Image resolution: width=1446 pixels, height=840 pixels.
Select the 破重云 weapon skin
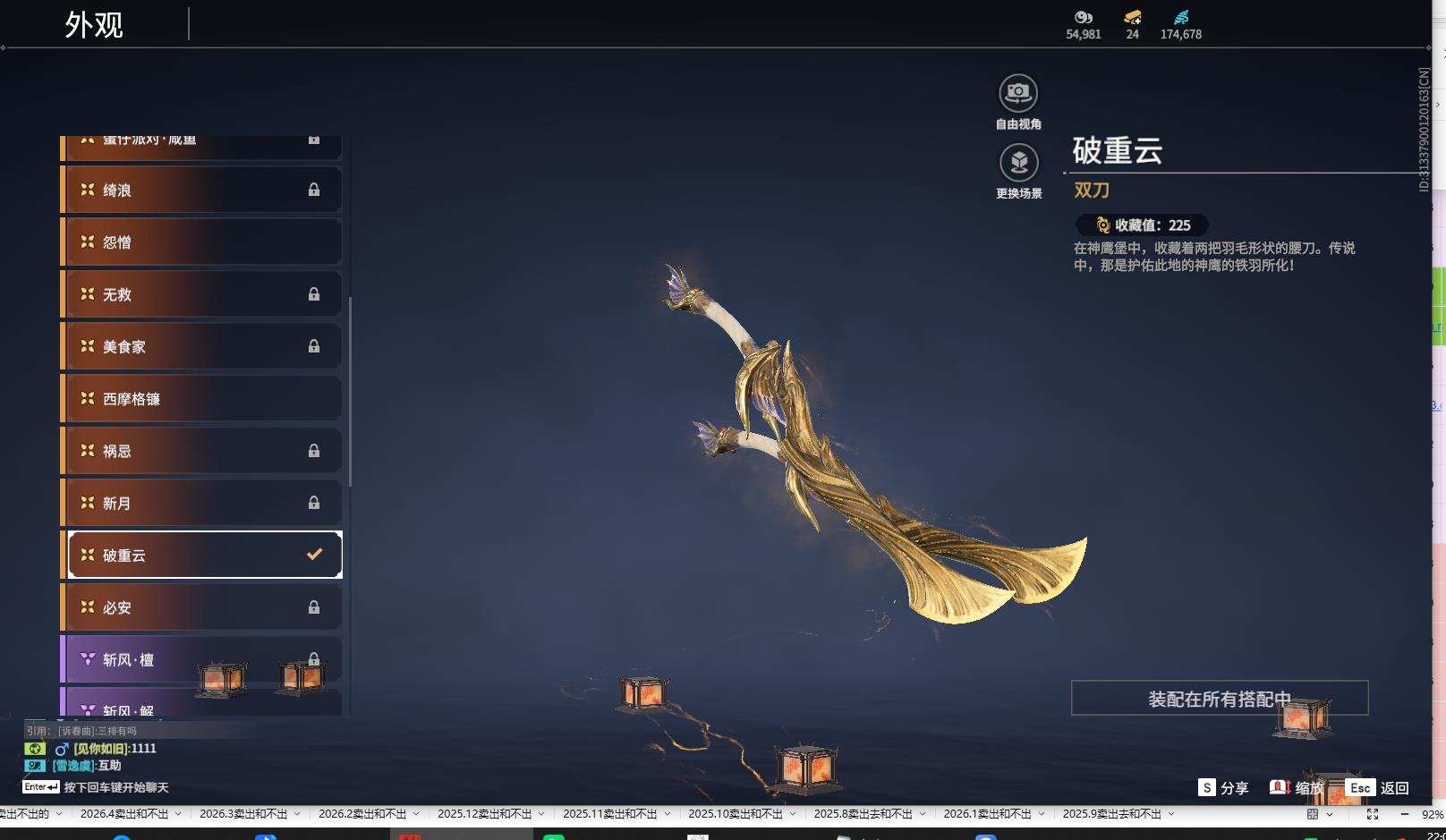[205, 555]
